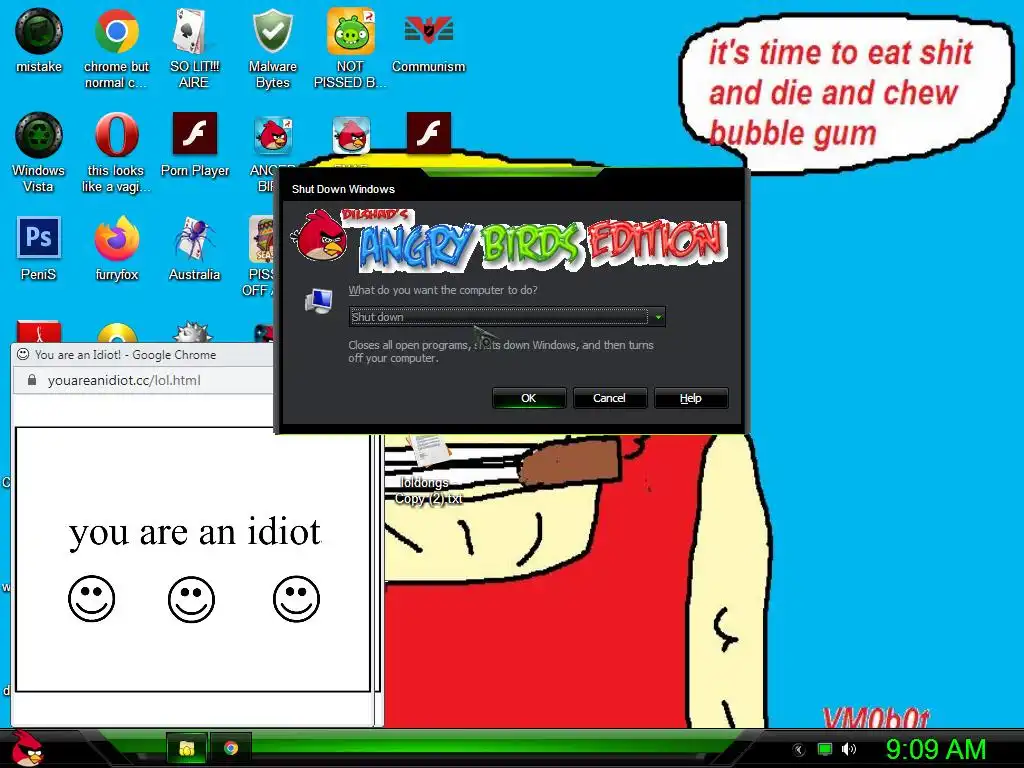This screenshot has height=768, width=1024.
Task: Click the smiley favicon in Chrome's title bar
Action: pos(23,355)
